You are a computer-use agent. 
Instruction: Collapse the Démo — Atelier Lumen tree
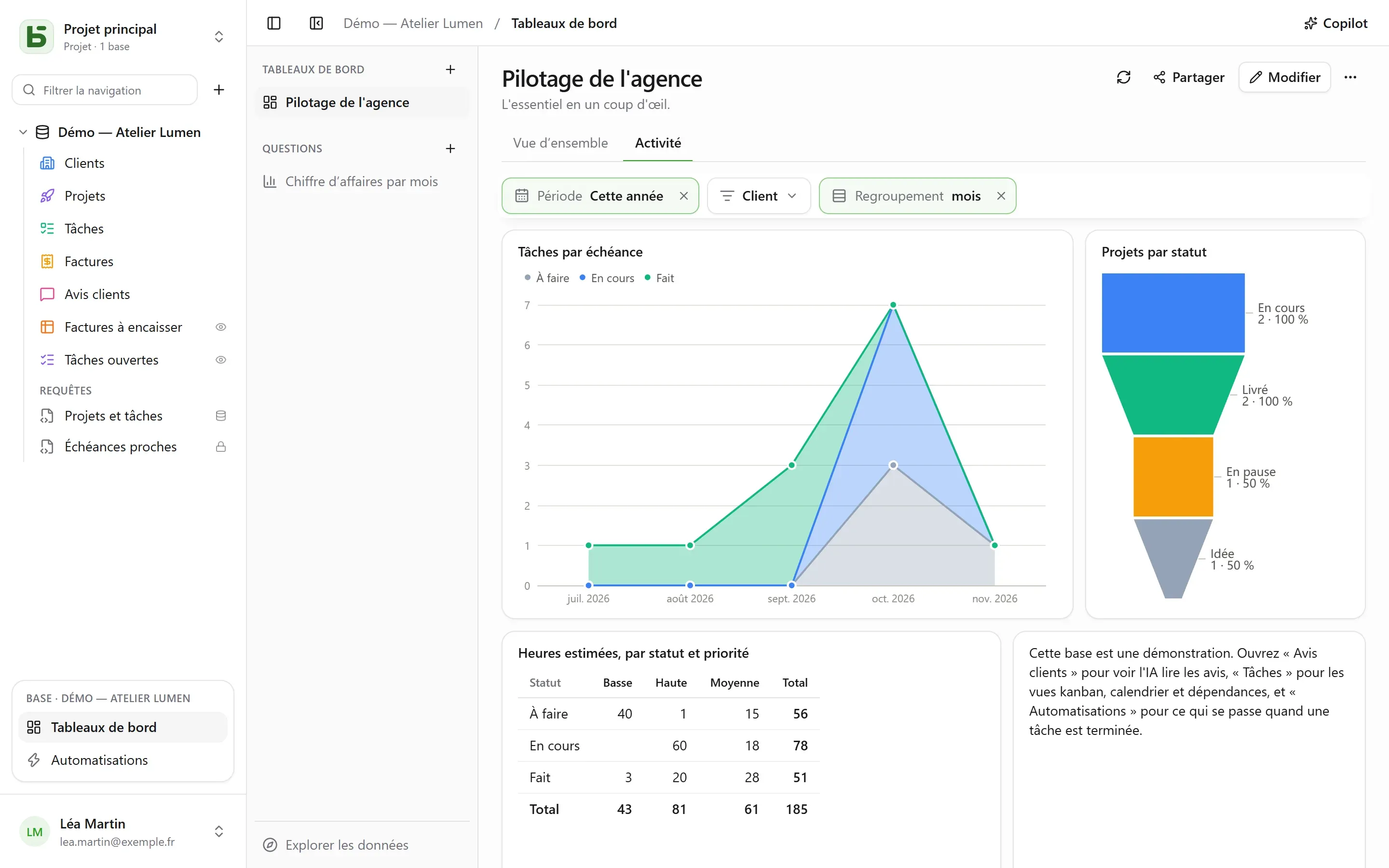tap(23, 132)
